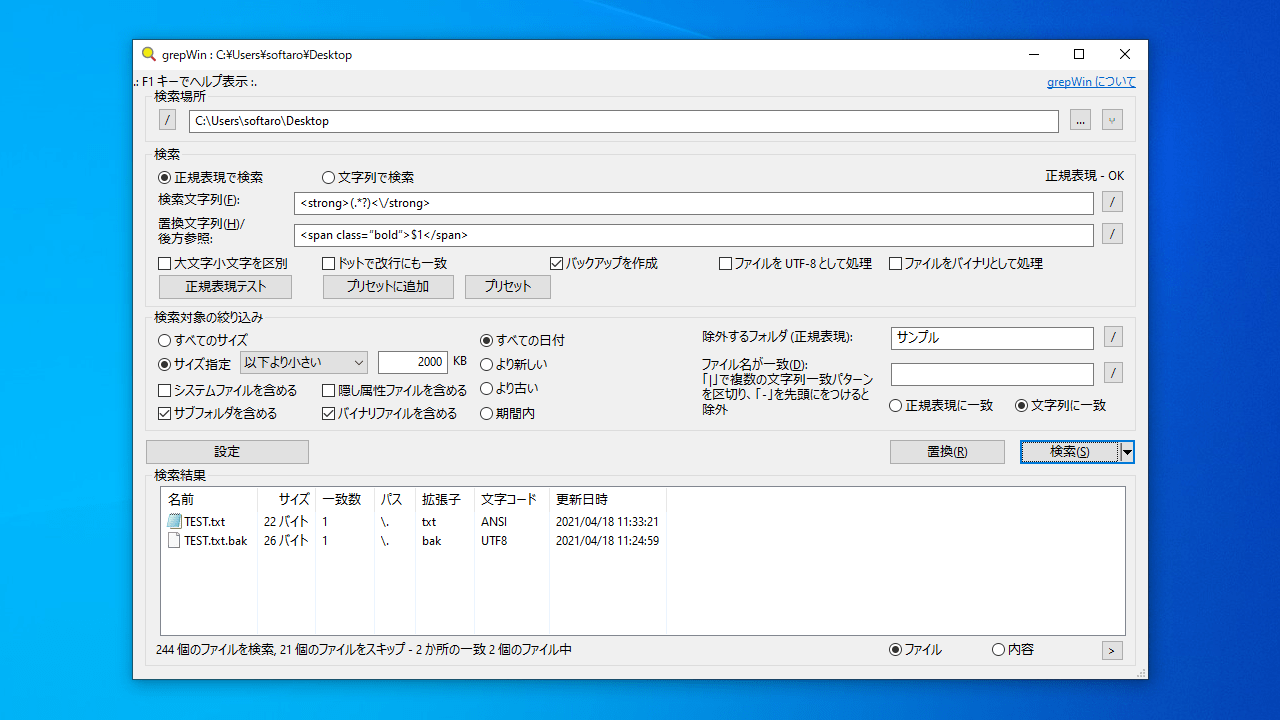This screenshot has width=1280, height=720.
Task: Sort results by サイズ column header
Action: pos(286,499)
